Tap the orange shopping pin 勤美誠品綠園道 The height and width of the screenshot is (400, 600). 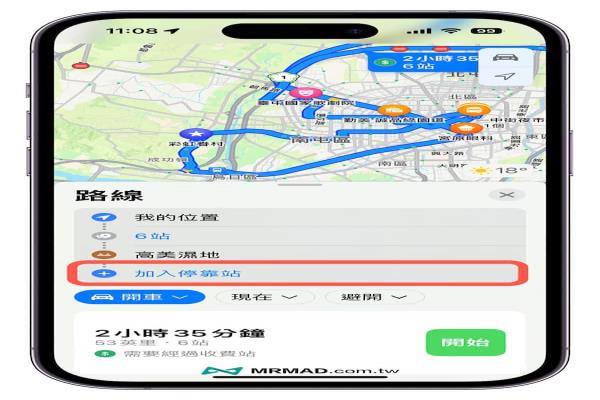coord(393,110)
